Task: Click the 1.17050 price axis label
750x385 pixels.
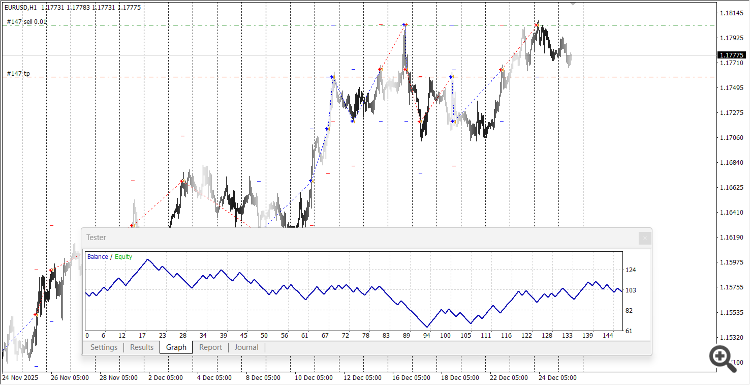Action: click(x=732, y=137)
